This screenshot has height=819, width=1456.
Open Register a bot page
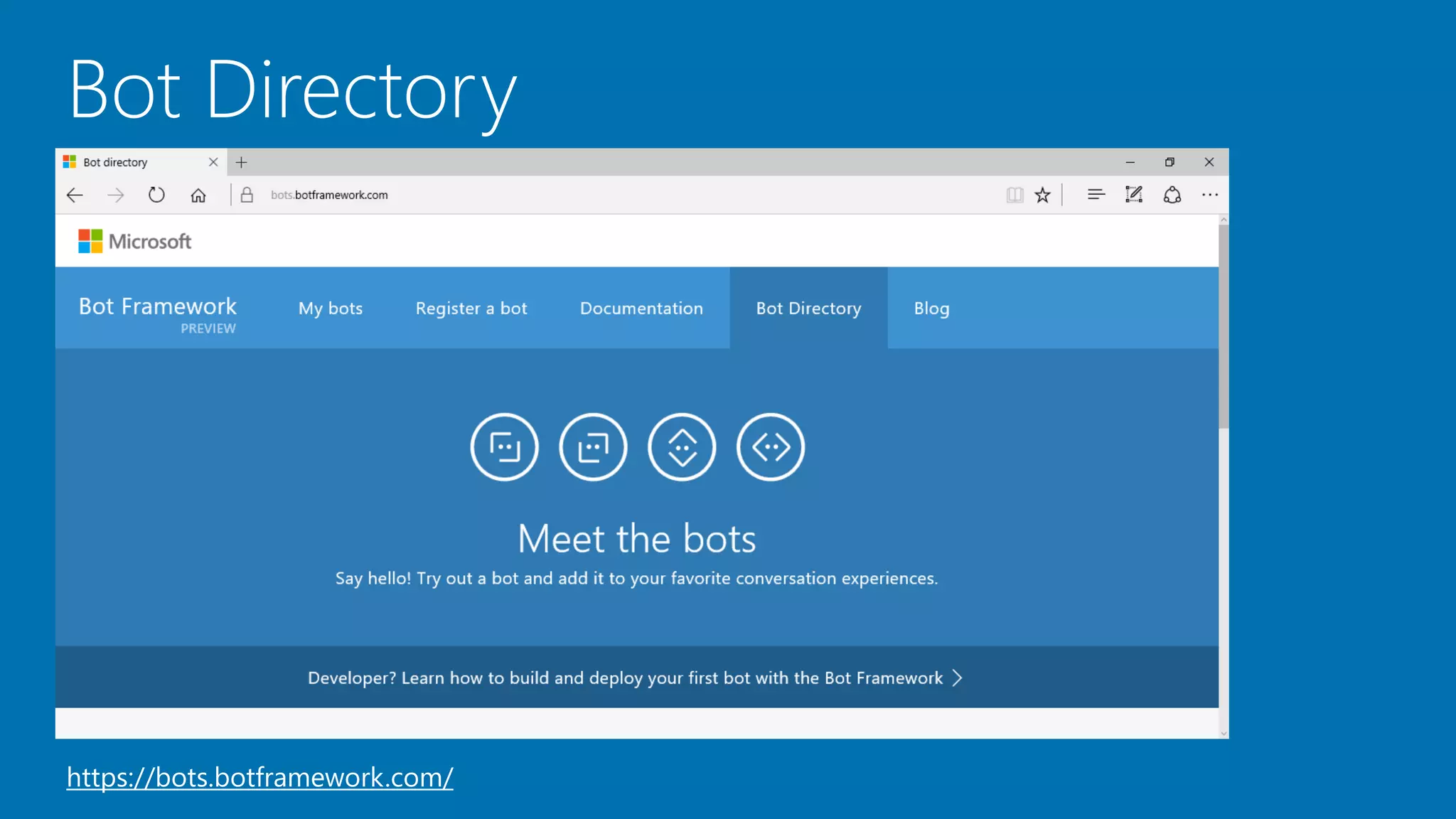(471, 309)
